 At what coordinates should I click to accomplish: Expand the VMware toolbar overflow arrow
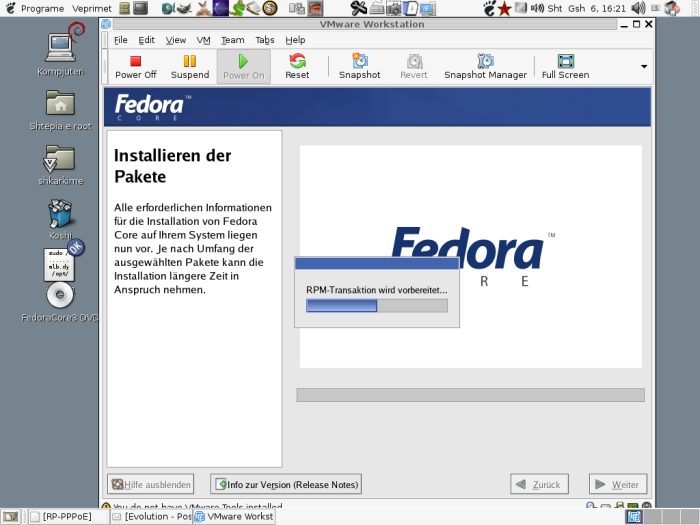tap(644, 67)
